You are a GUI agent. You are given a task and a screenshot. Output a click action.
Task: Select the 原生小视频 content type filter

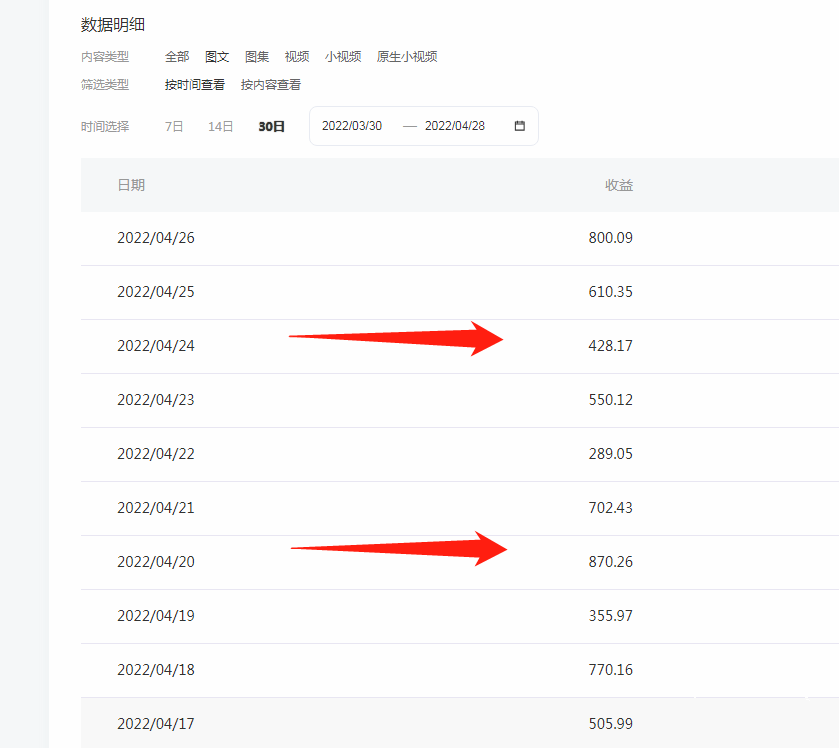tap(407, 57)
